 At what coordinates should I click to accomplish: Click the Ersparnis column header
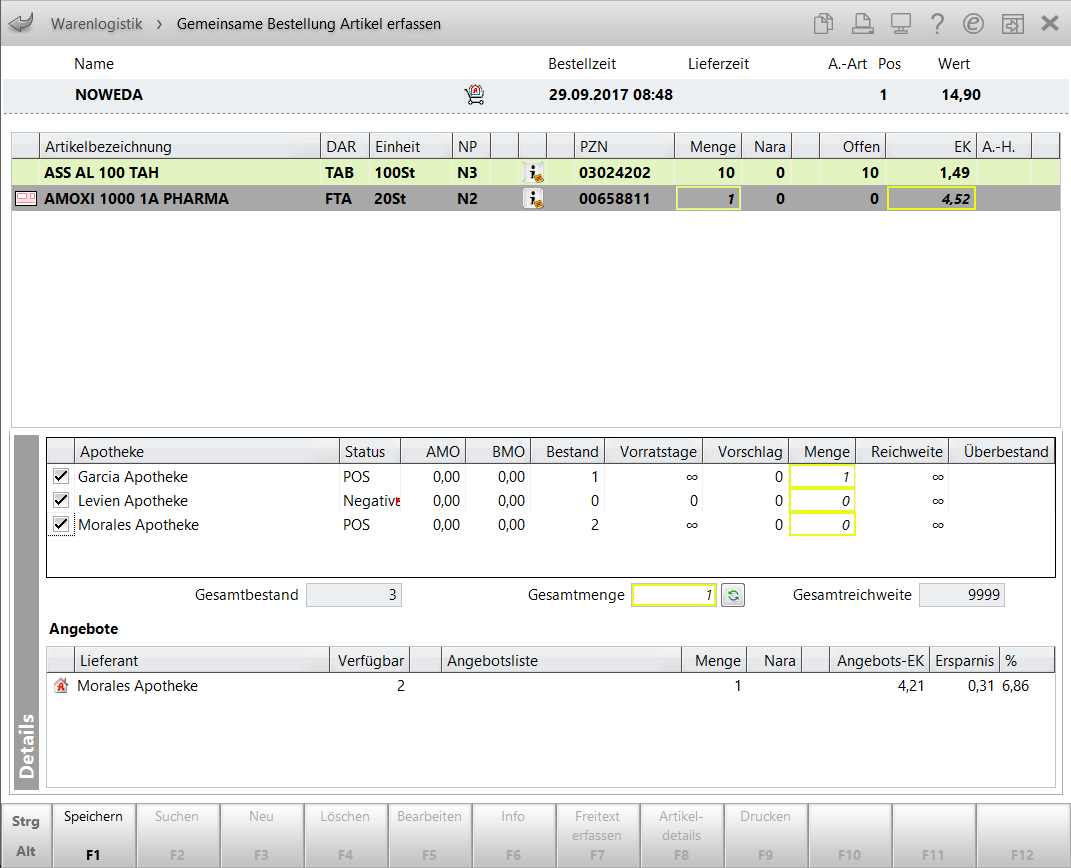click(x=964, y=660)
